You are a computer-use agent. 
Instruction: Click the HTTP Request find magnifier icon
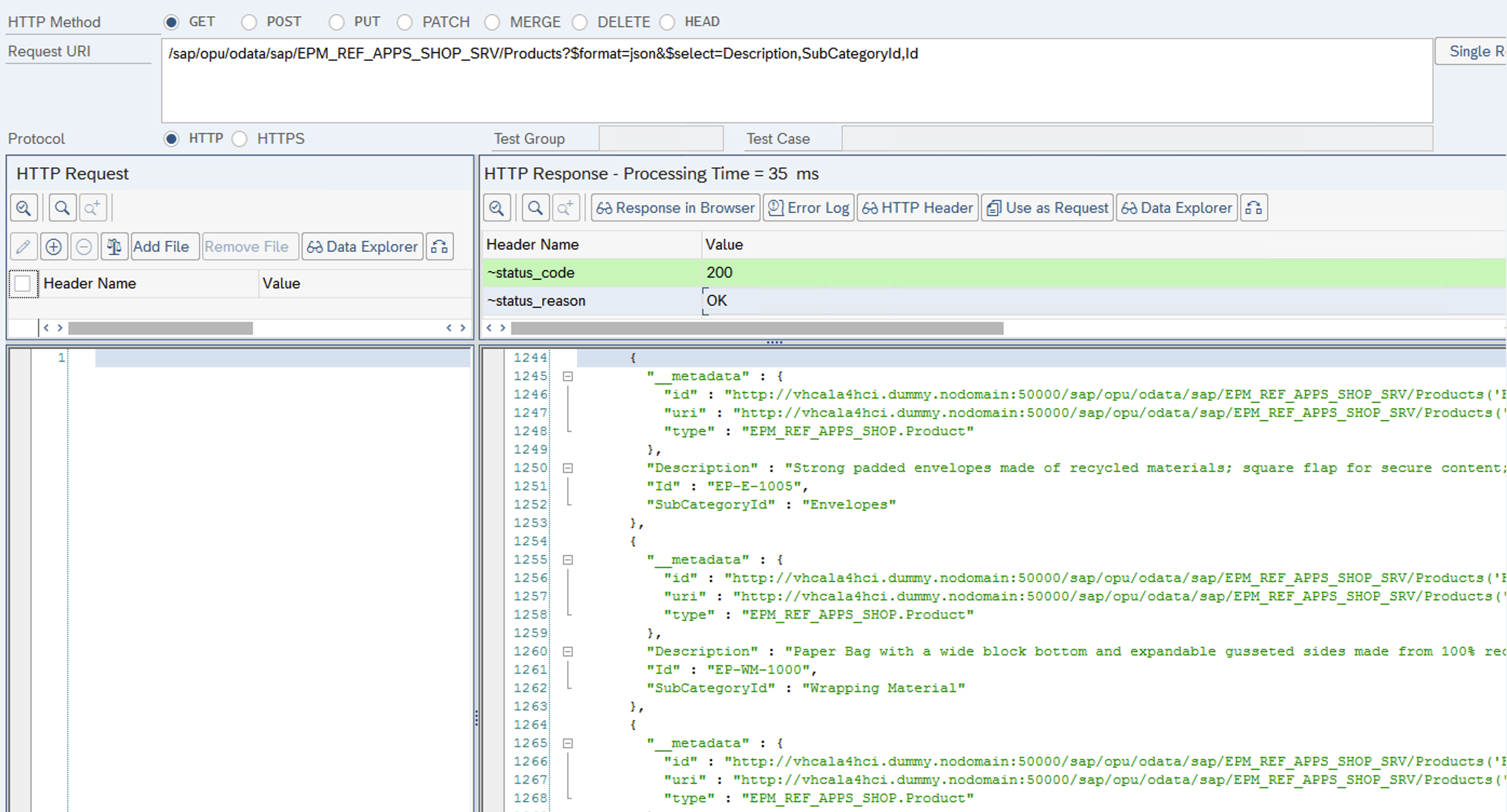(x=62, y=208)
